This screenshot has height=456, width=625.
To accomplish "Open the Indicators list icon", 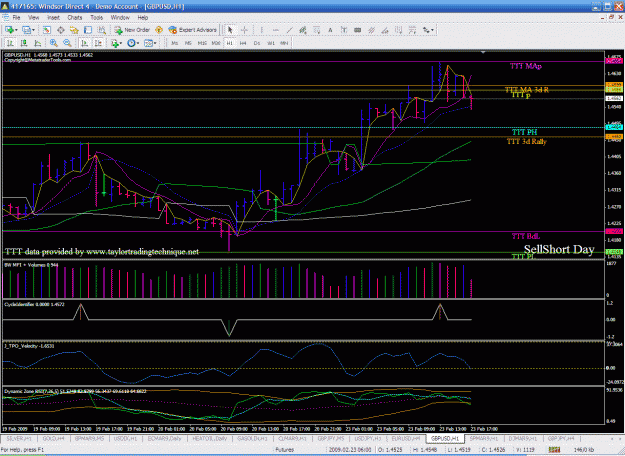I will (x=115, y=43).
